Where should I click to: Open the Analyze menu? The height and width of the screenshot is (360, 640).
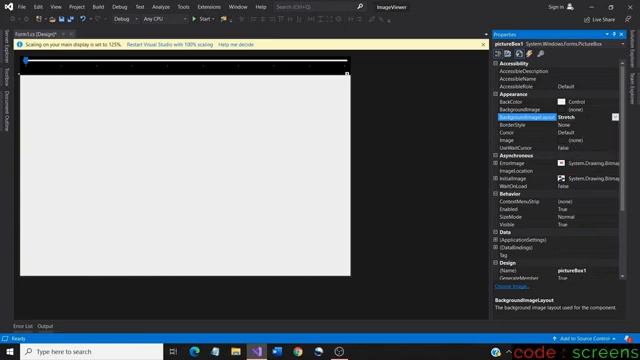(x=161, y=7)
